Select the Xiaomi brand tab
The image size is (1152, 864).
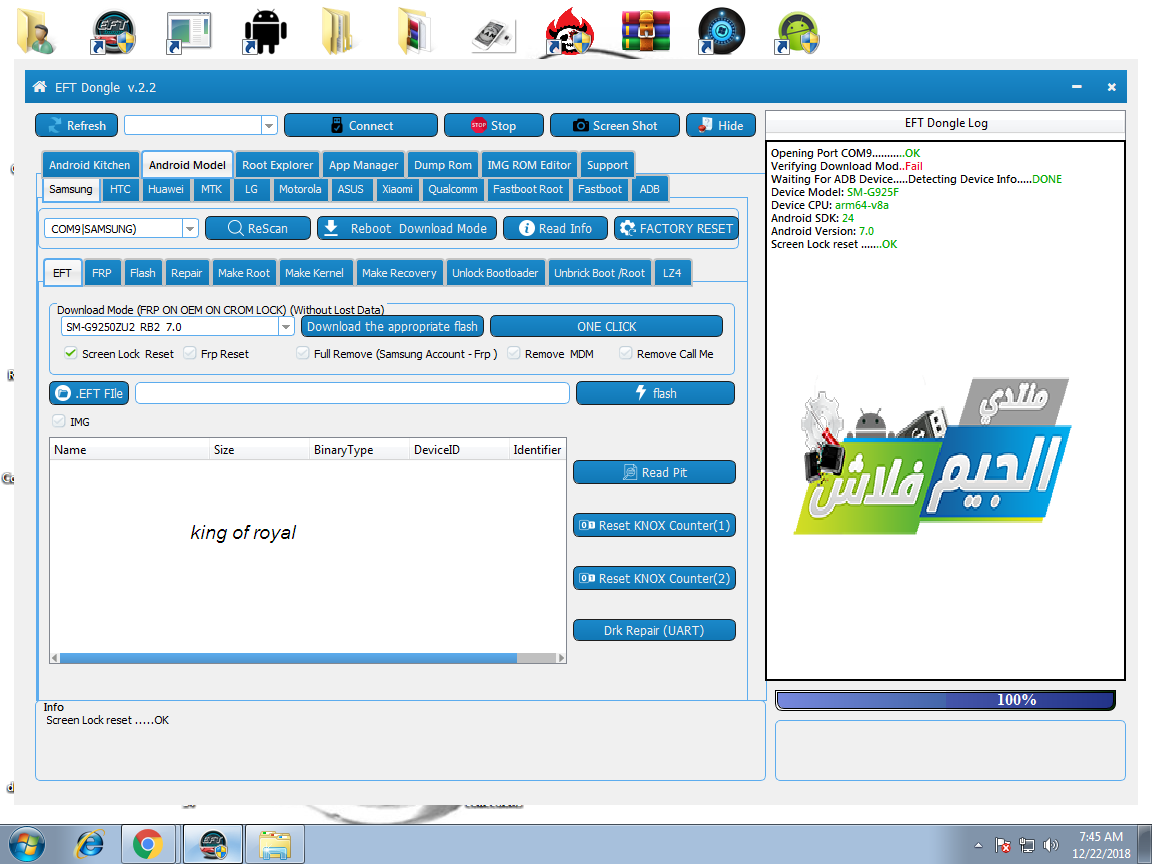[x=397, y=189]
